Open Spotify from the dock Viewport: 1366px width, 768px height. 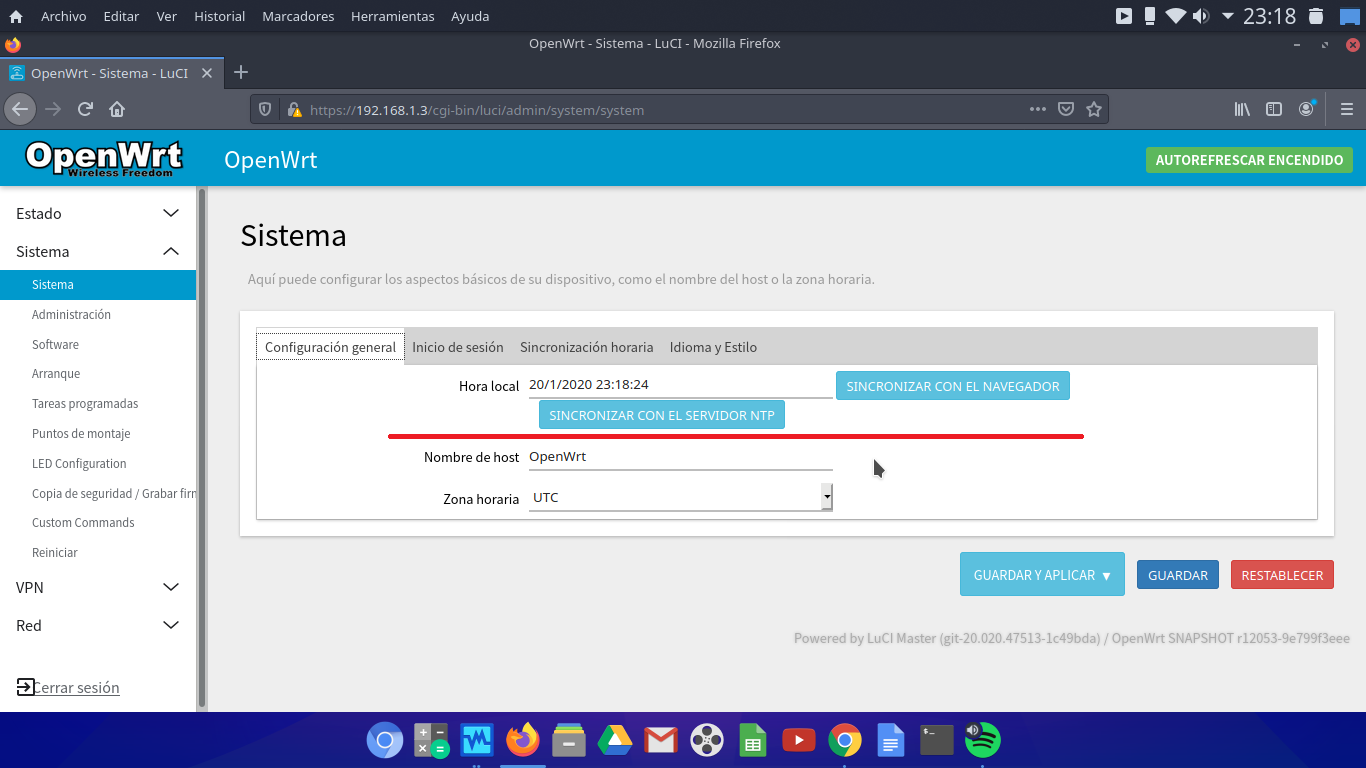tap(983, 740)
